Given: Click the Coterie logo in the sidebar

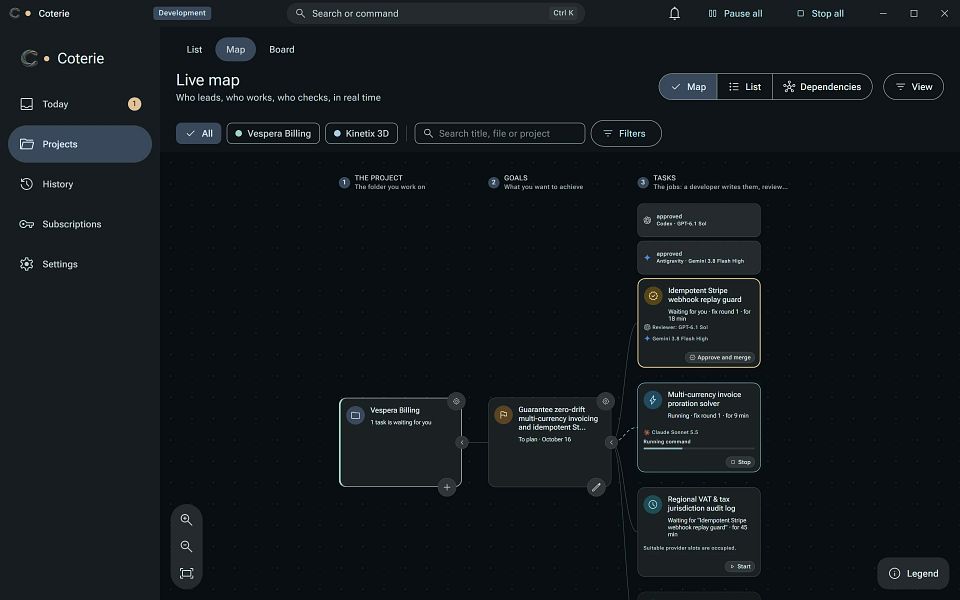Looking at the screenshot, I should point(29,58).
